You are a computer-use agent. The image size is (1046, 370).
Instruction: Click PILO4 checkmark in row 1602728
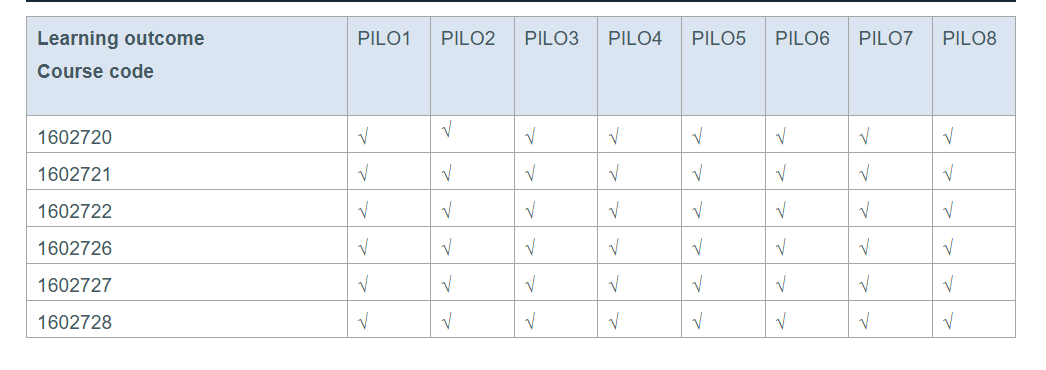click(x=614, y=322)
